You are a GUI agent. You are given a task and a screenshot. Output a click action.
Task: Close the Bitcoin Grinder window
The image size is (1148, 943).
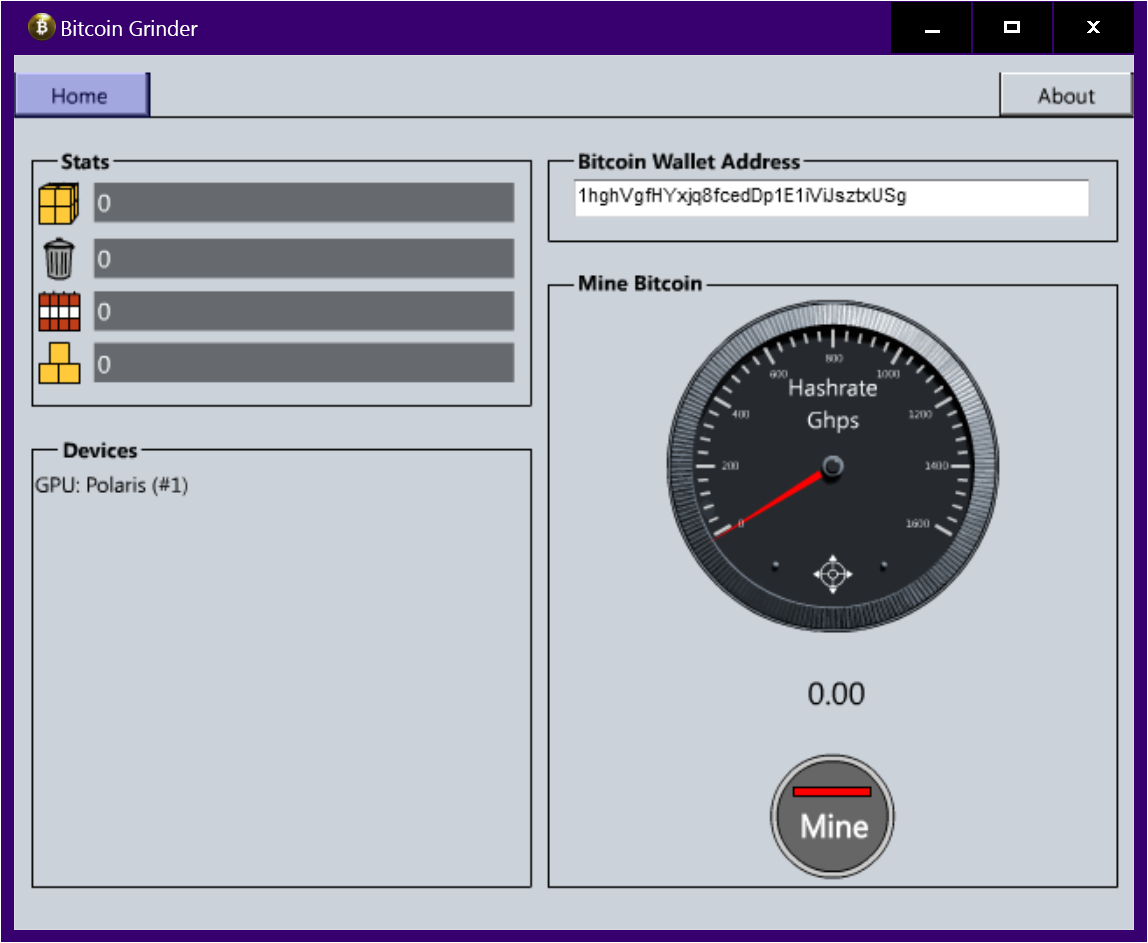1093,27
